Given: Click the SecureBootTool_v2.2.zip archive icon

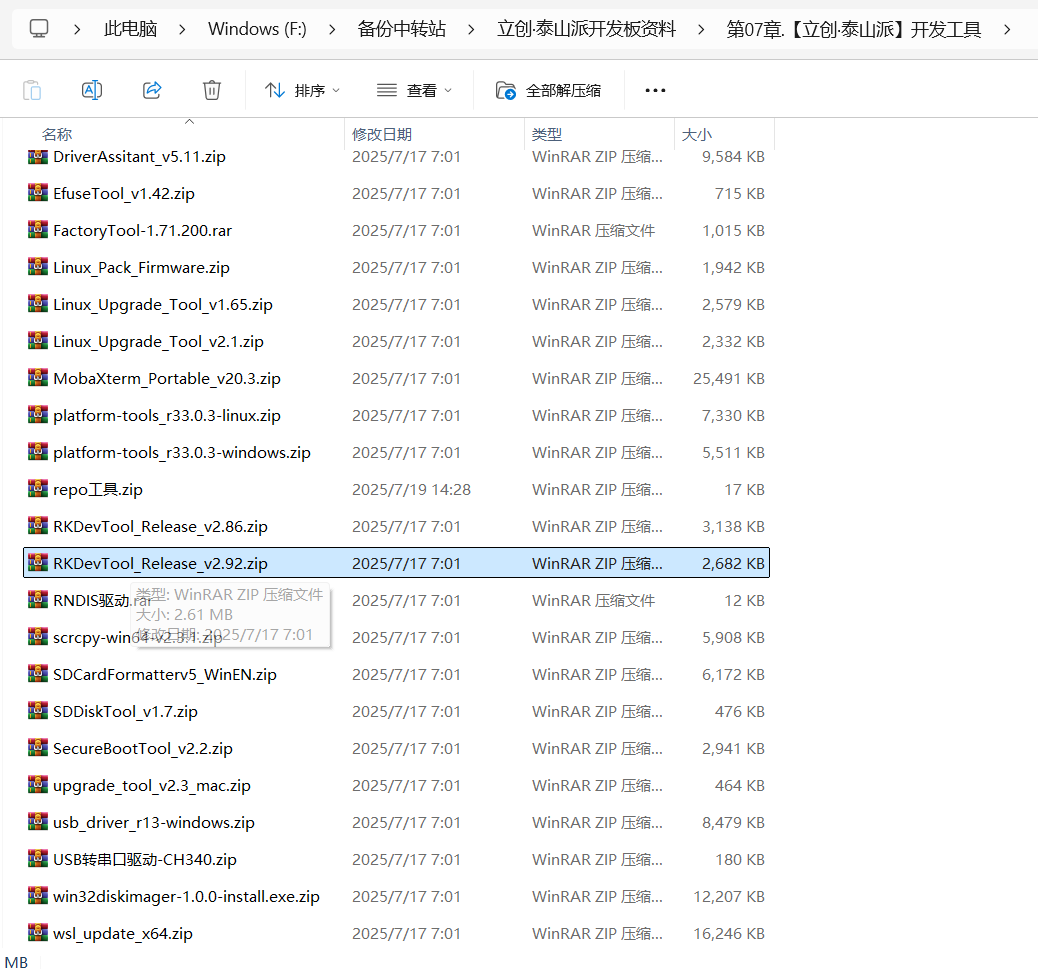Looking at the screenshot, I should tap(38, 749).
